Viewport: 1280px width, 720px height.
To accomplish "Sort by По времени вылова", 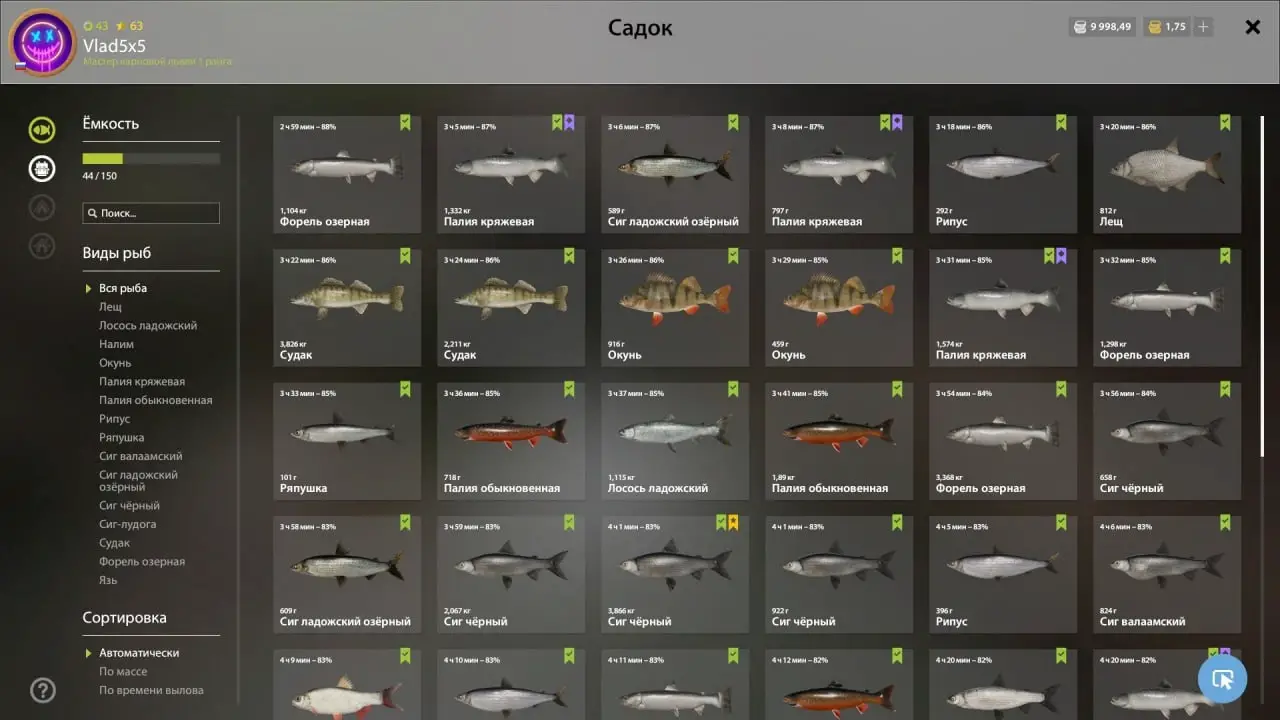I will (x=151, y=690).
